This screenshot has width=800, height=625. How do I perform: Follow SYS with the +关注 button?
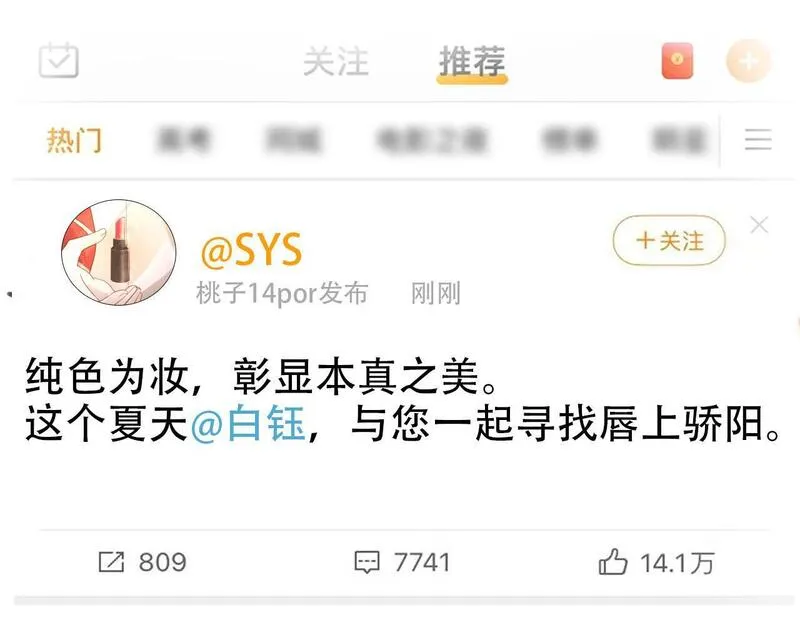[x=669, y=240]
